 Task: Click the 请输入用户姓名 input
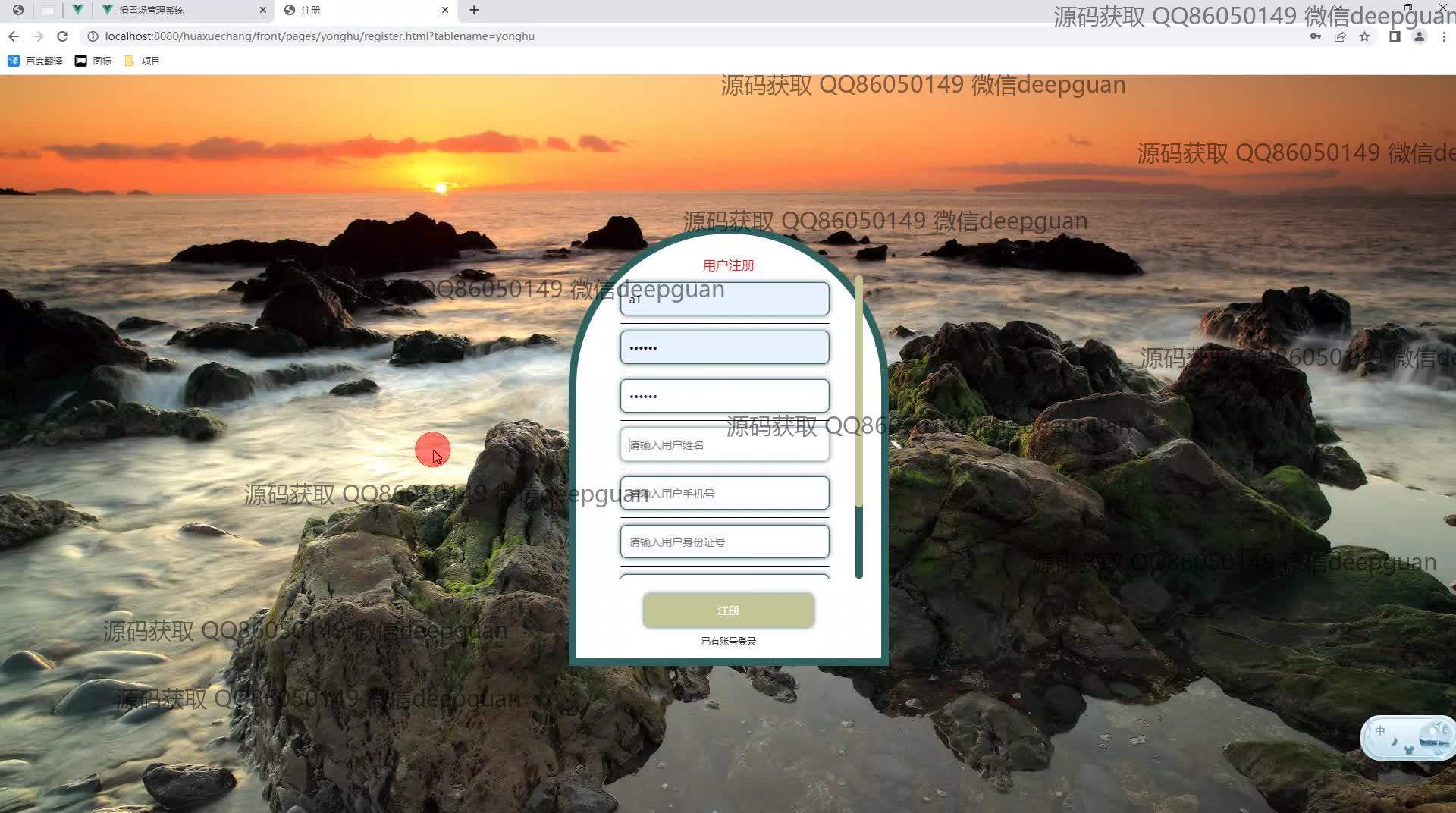[724, 444]
